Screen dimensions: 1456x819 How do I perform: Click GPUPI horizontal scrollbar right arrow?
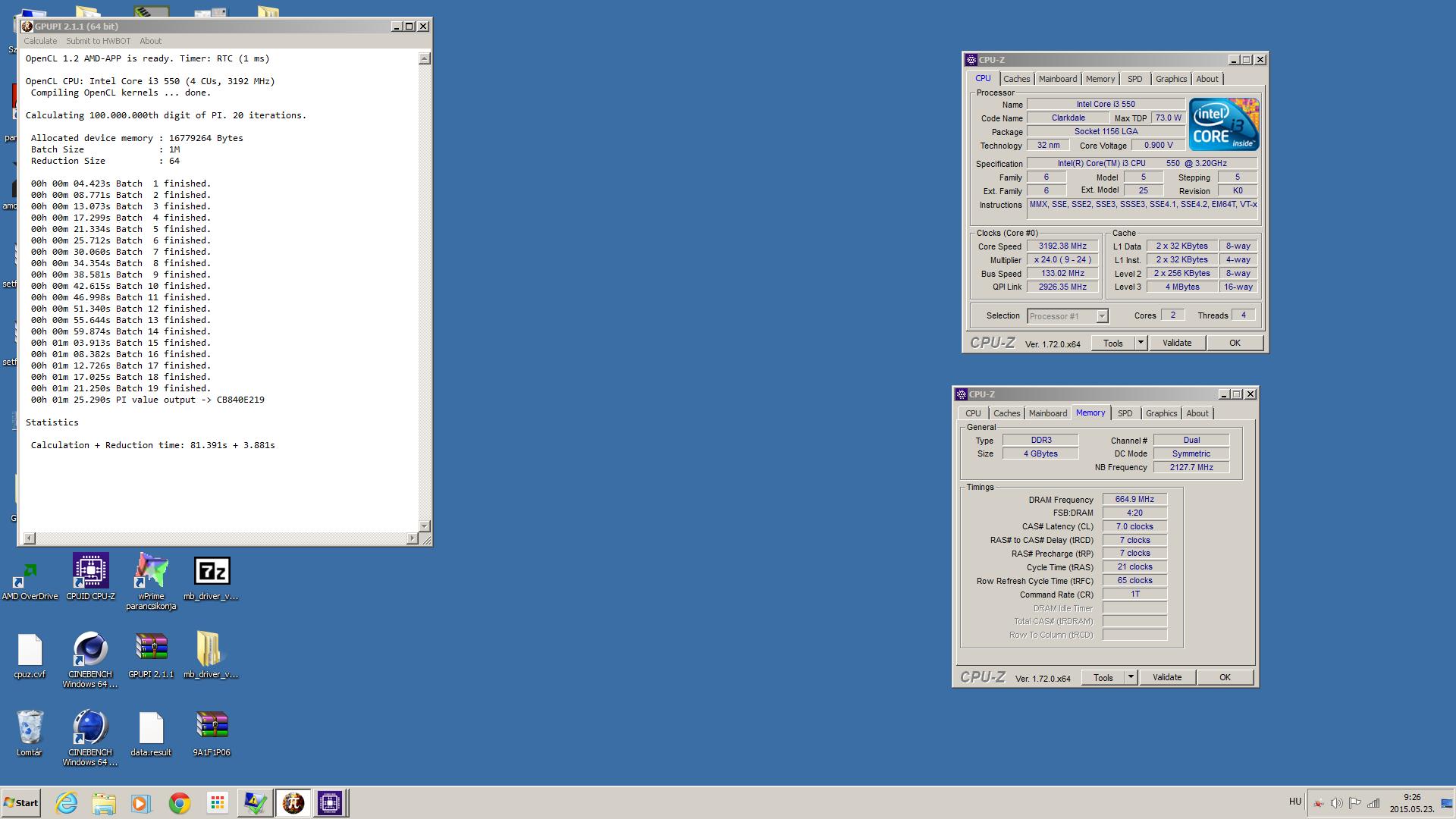(413, 538)
